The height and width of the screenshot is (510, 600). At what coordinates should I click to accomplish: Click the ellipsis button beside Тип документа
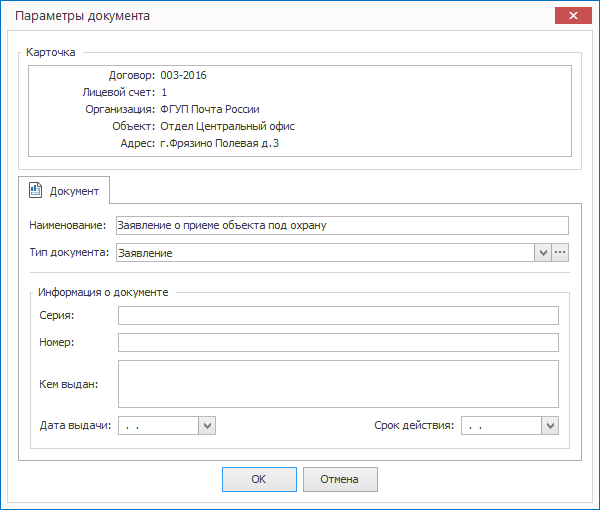[x=560, y=253]
